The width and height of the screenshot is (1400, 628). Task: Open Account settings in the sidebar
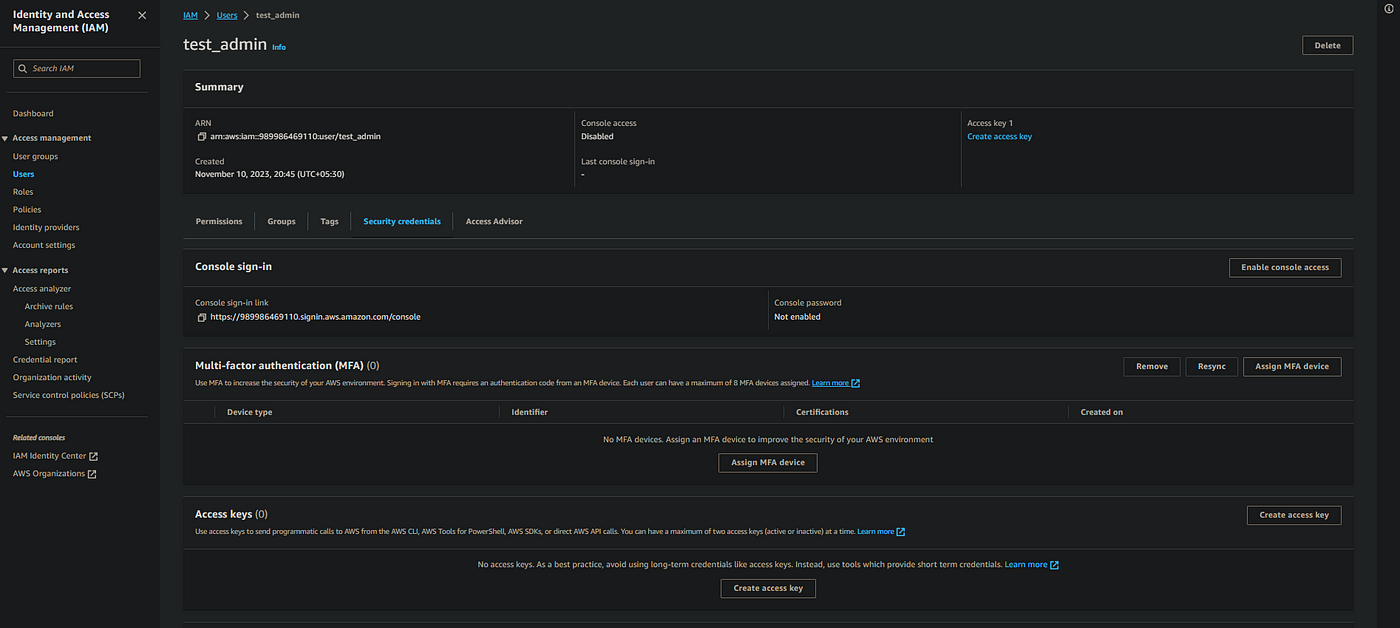pos(44,245)
